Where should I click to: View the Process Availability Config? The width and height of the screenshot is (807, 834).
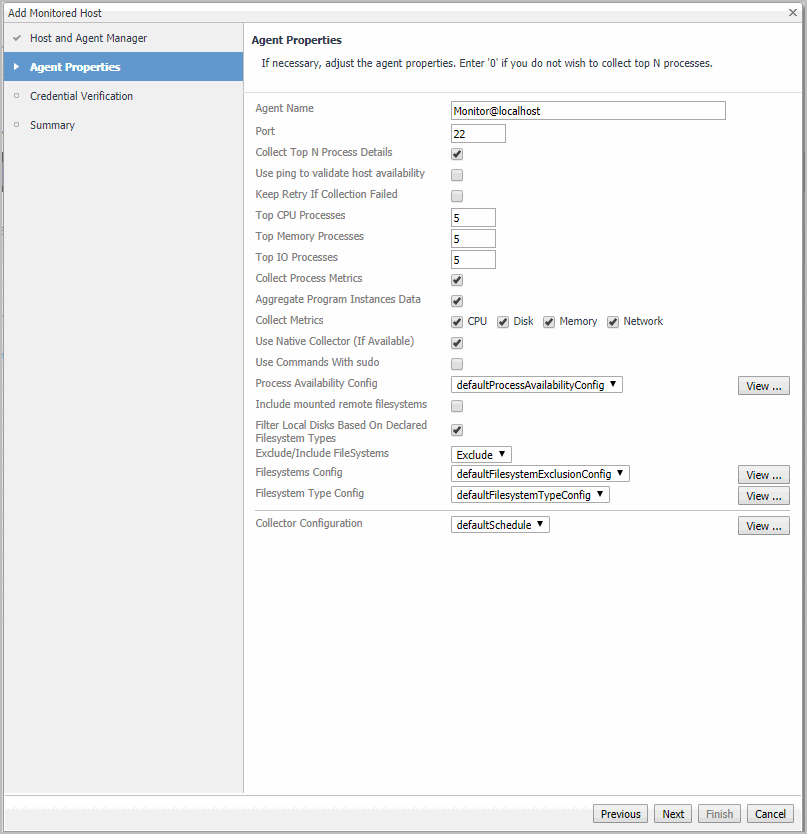(763, 386)
